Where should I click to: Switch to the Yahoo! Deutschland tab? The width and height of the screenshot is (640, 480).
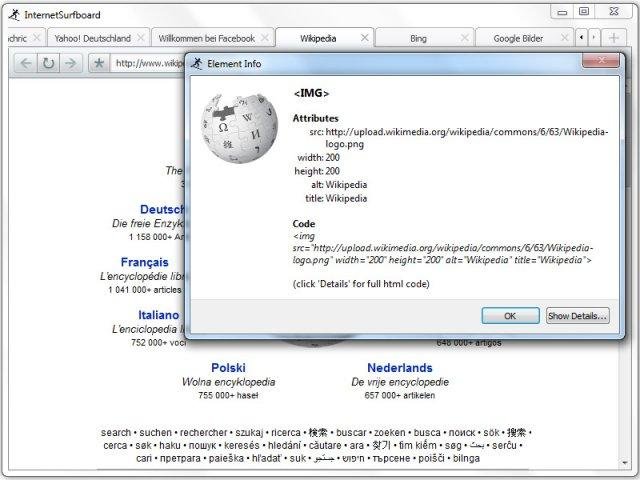click(93, 38)
